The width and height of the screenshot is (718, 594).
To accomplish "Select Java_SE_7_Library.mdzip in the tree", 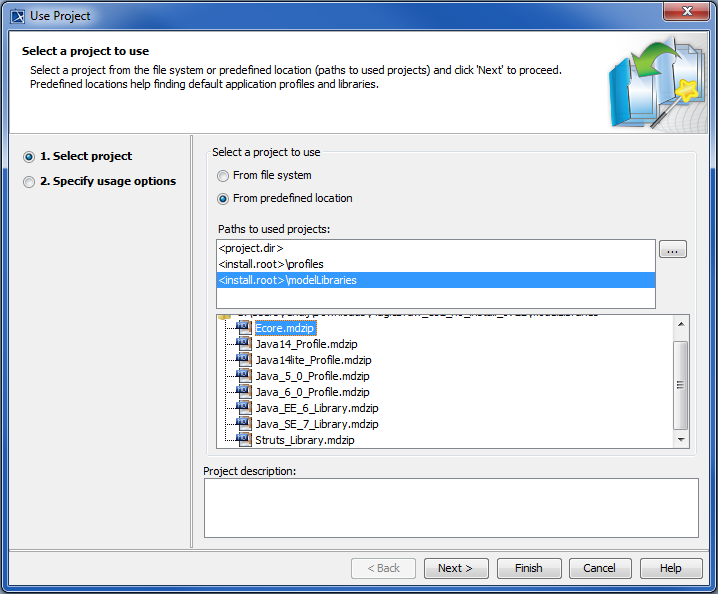I will coord(317,424).
